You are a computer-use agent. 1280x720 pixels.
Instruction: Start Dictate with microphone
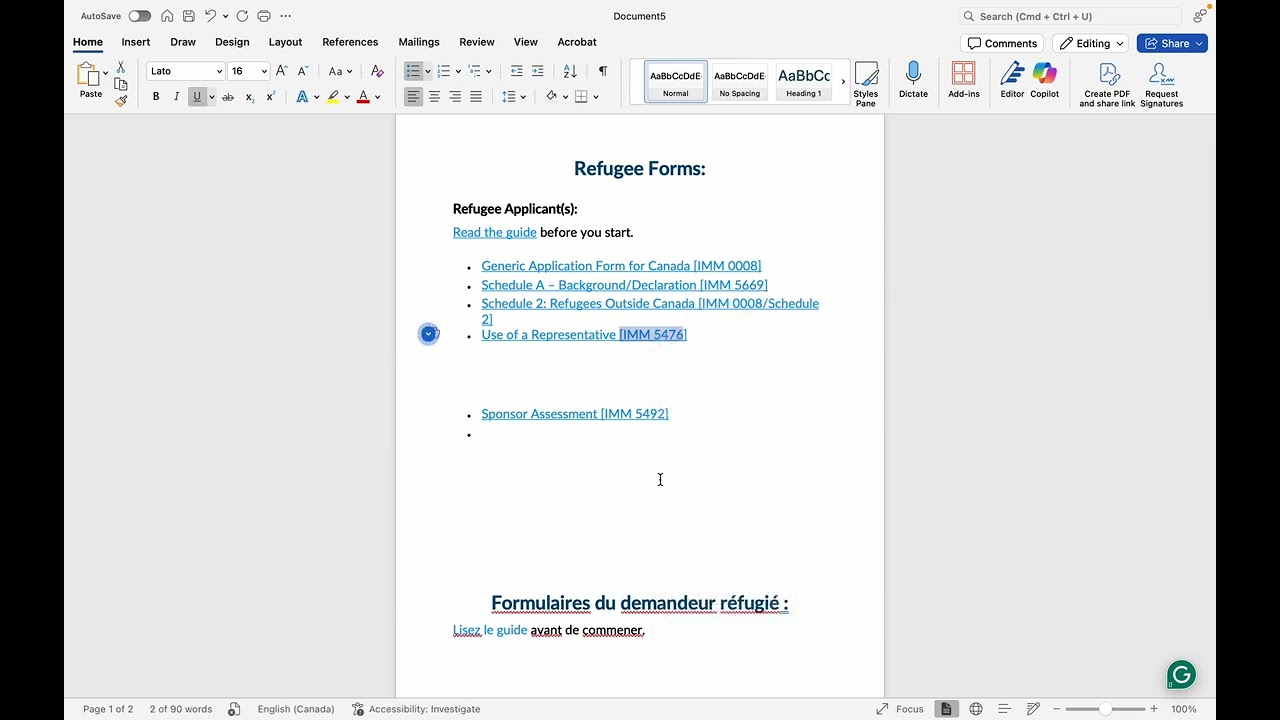point(913,80)
